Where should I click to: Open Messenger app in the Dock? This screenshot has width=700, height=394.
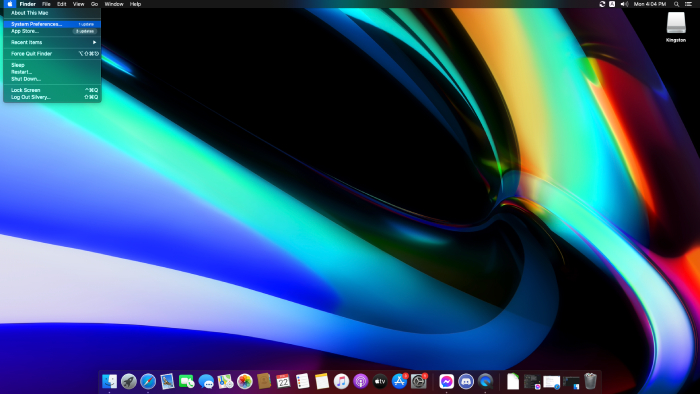point(446,382)
